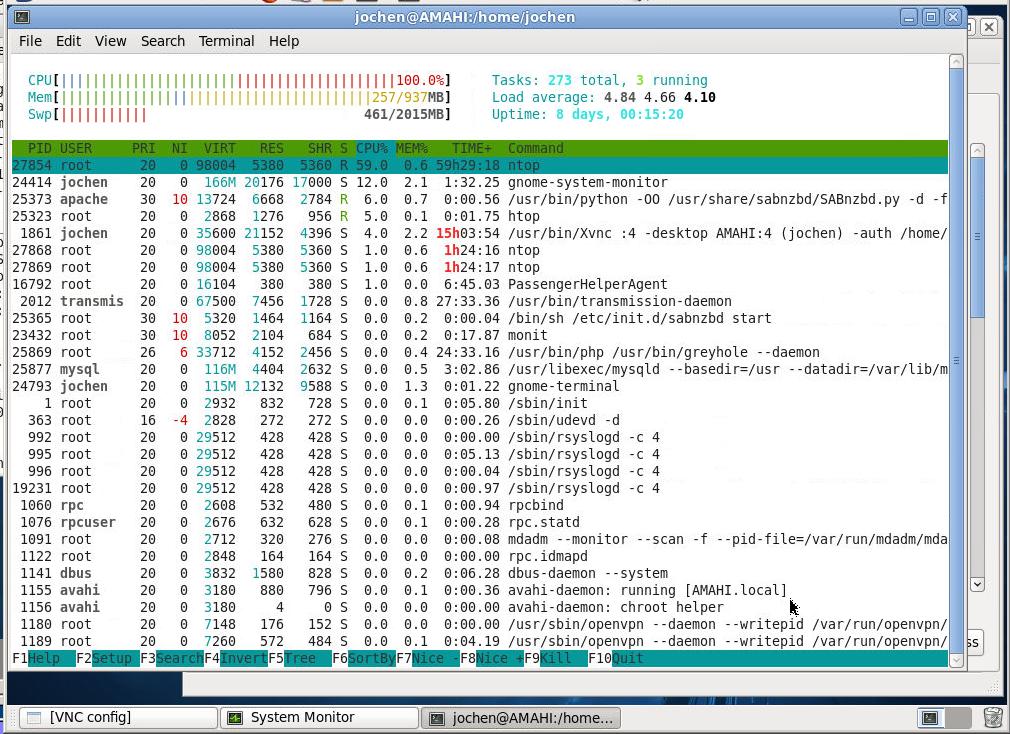Select the greyhole daemon process row
1010x734 pixels.
point(480,352)
